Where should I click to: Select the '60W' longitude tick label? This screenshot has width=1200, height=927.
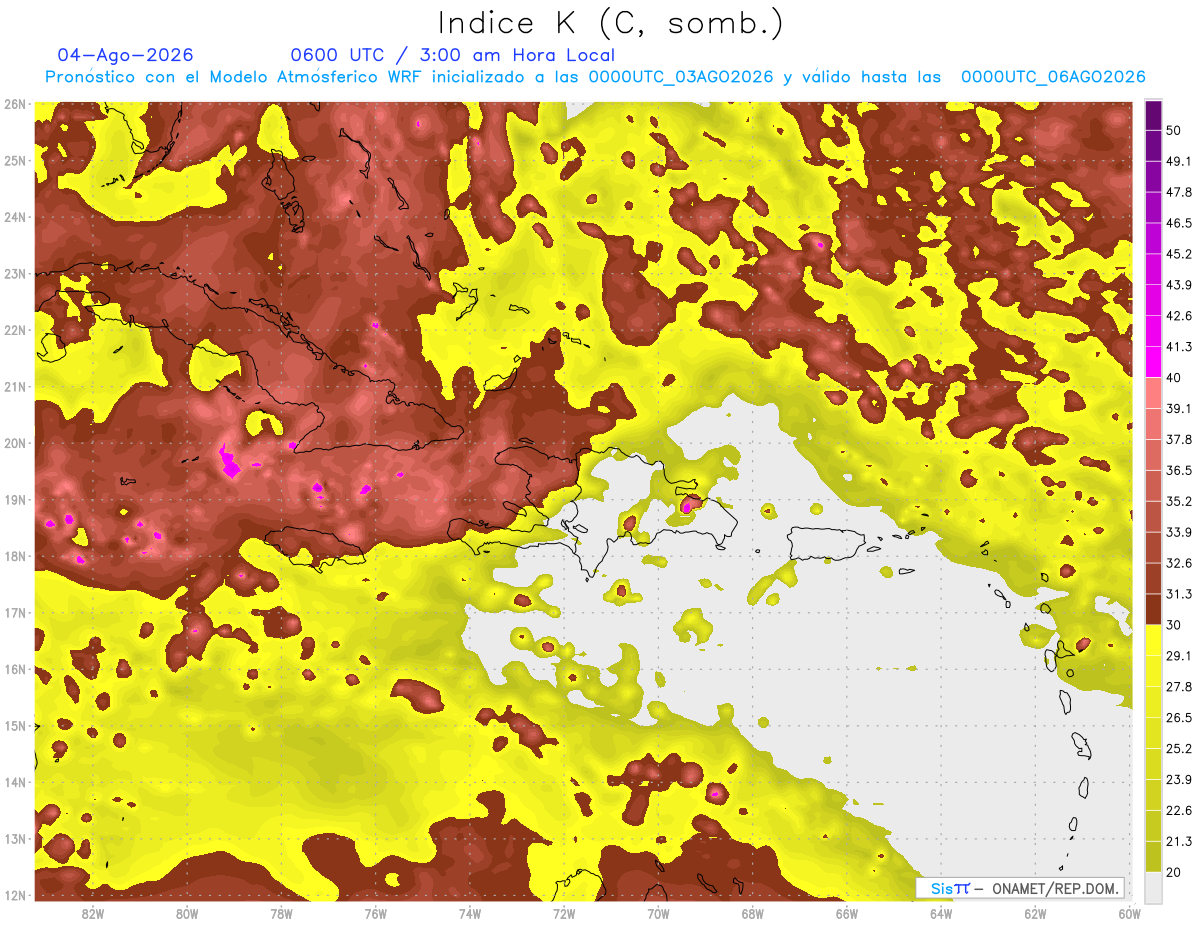click(1129, 913)
